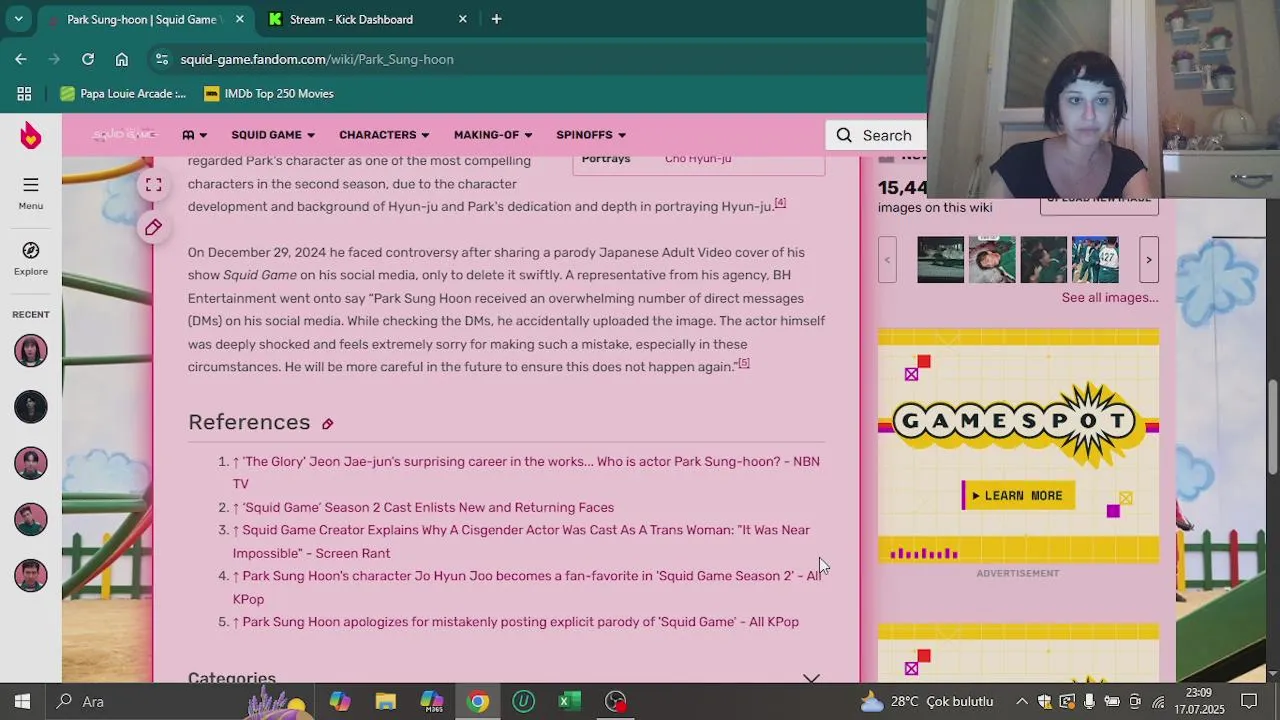Image resolution: width=1280 pixels, height=720 pixels.
Task: Open fan-favorite Jo Hyun Joo reference
Action: (x=527, y=587)
